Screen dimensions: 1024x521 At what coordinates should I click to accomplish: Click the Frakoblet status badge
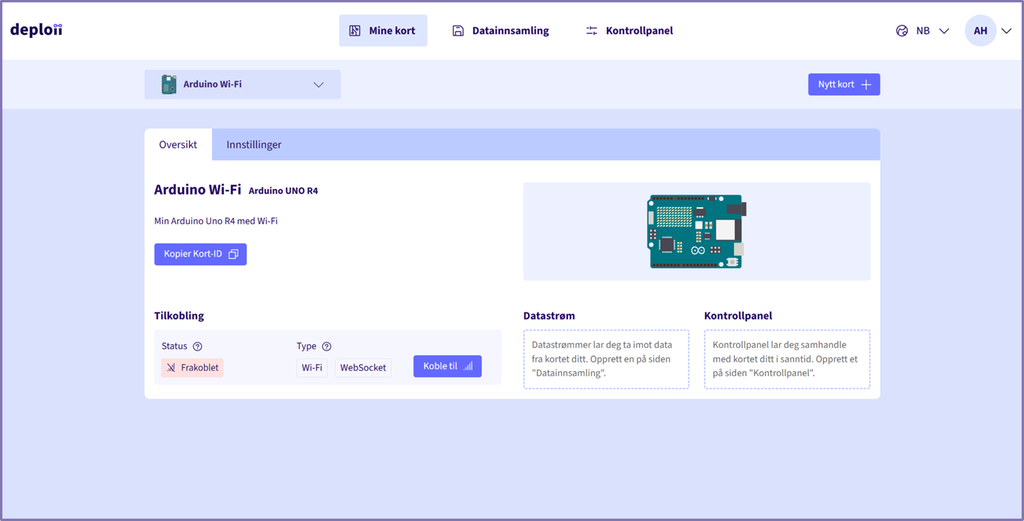tap(192, 368)
